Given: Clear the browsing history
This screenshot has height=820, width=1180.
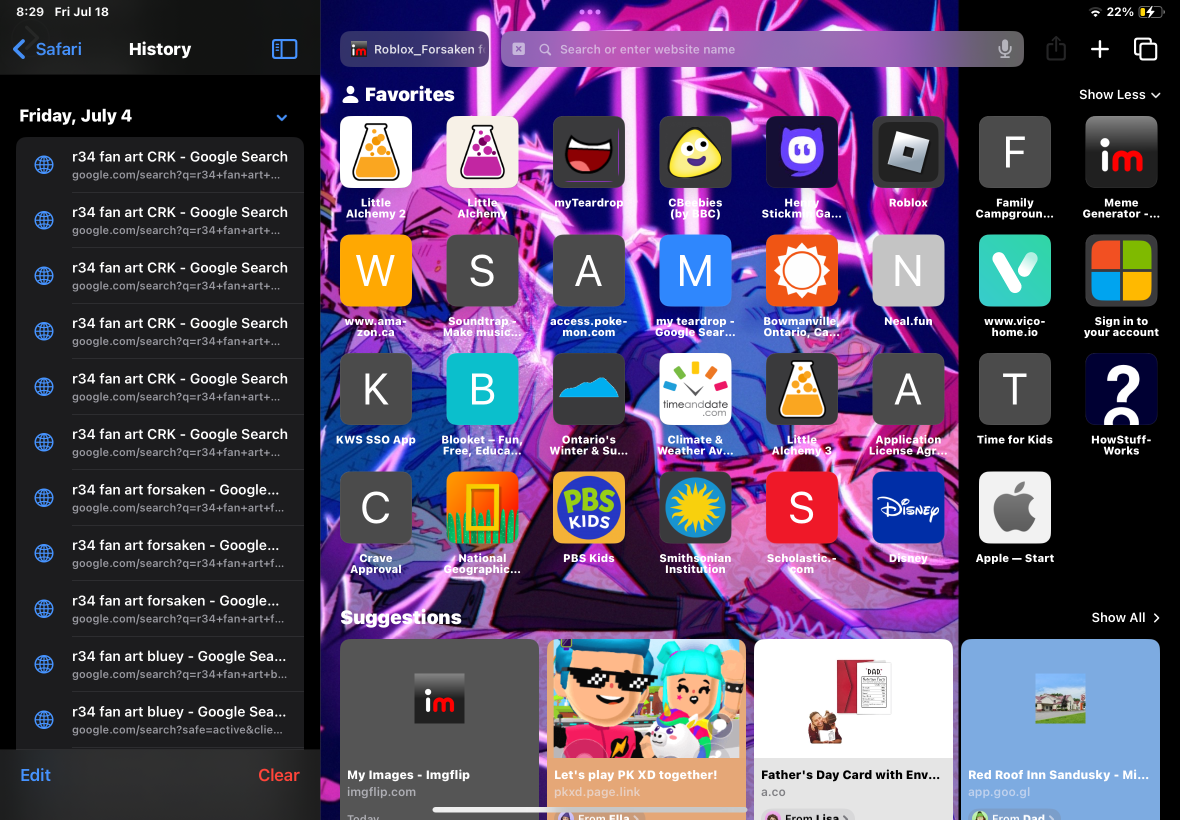Looking at the screenshot, I should (278, 775).
